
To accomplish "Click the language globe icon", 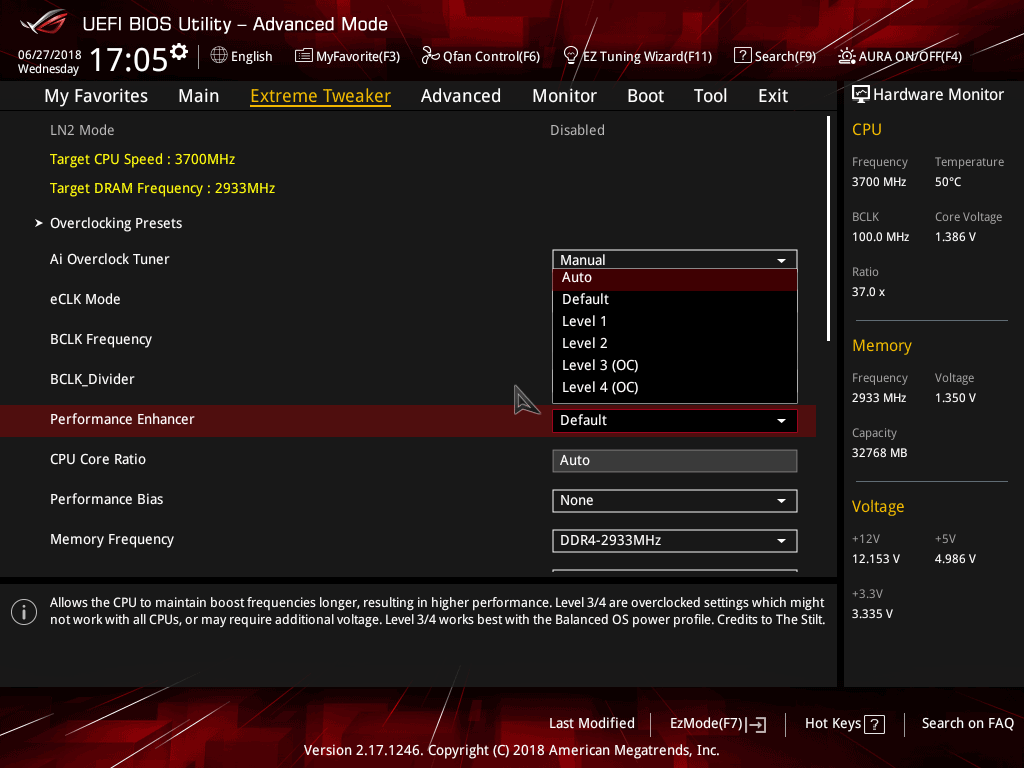I will click(x=219, y=56).
